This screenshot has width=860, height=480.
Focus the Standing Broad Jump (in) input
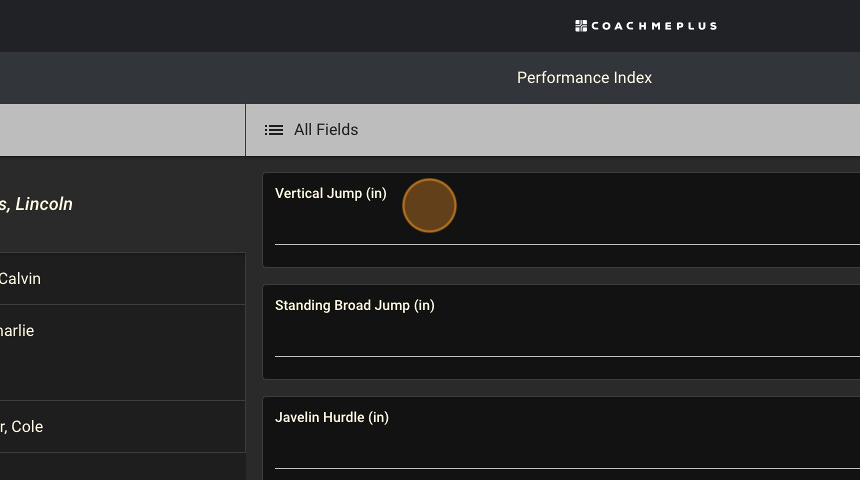[567, 342]
